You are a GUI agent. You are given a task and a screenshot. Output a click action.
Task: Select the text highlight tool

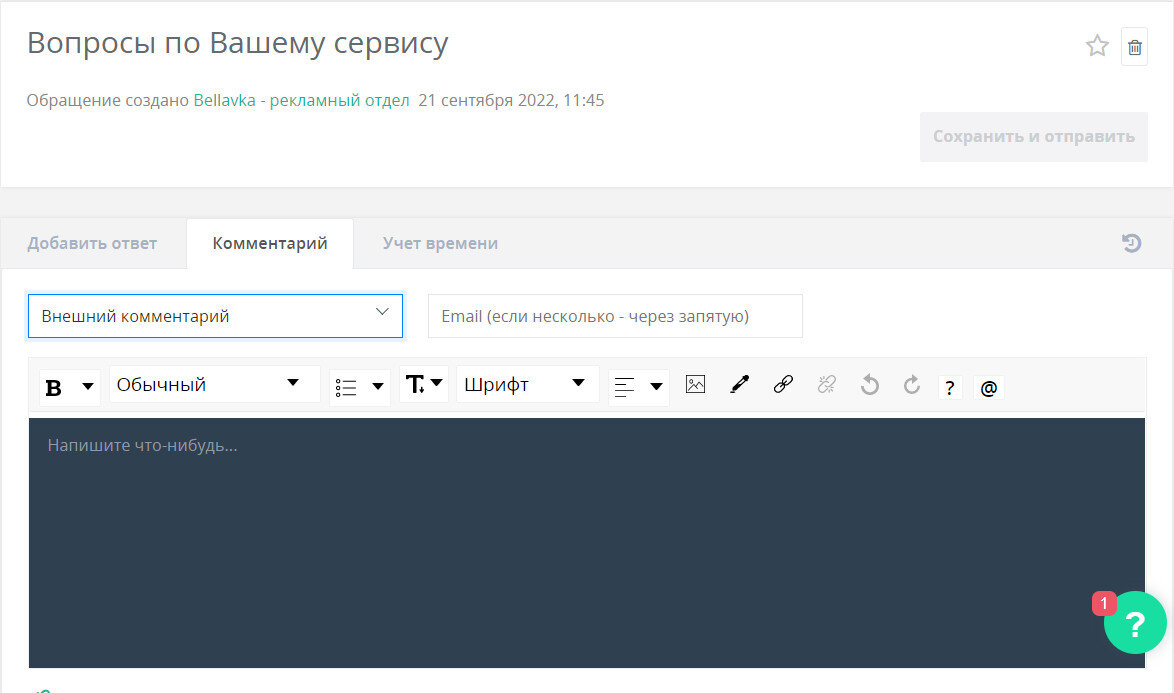739,386
